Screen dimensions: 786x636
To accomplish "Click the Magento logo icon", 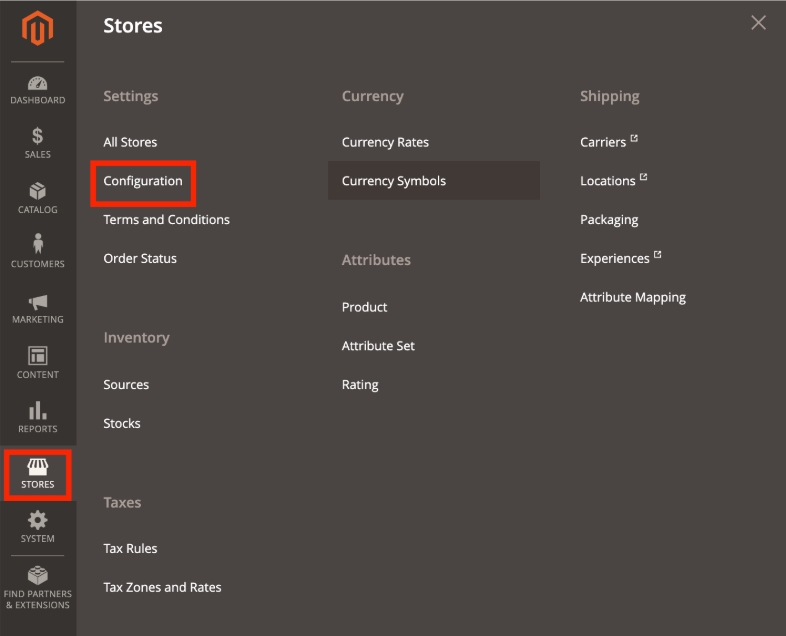I will click(38, 28).
